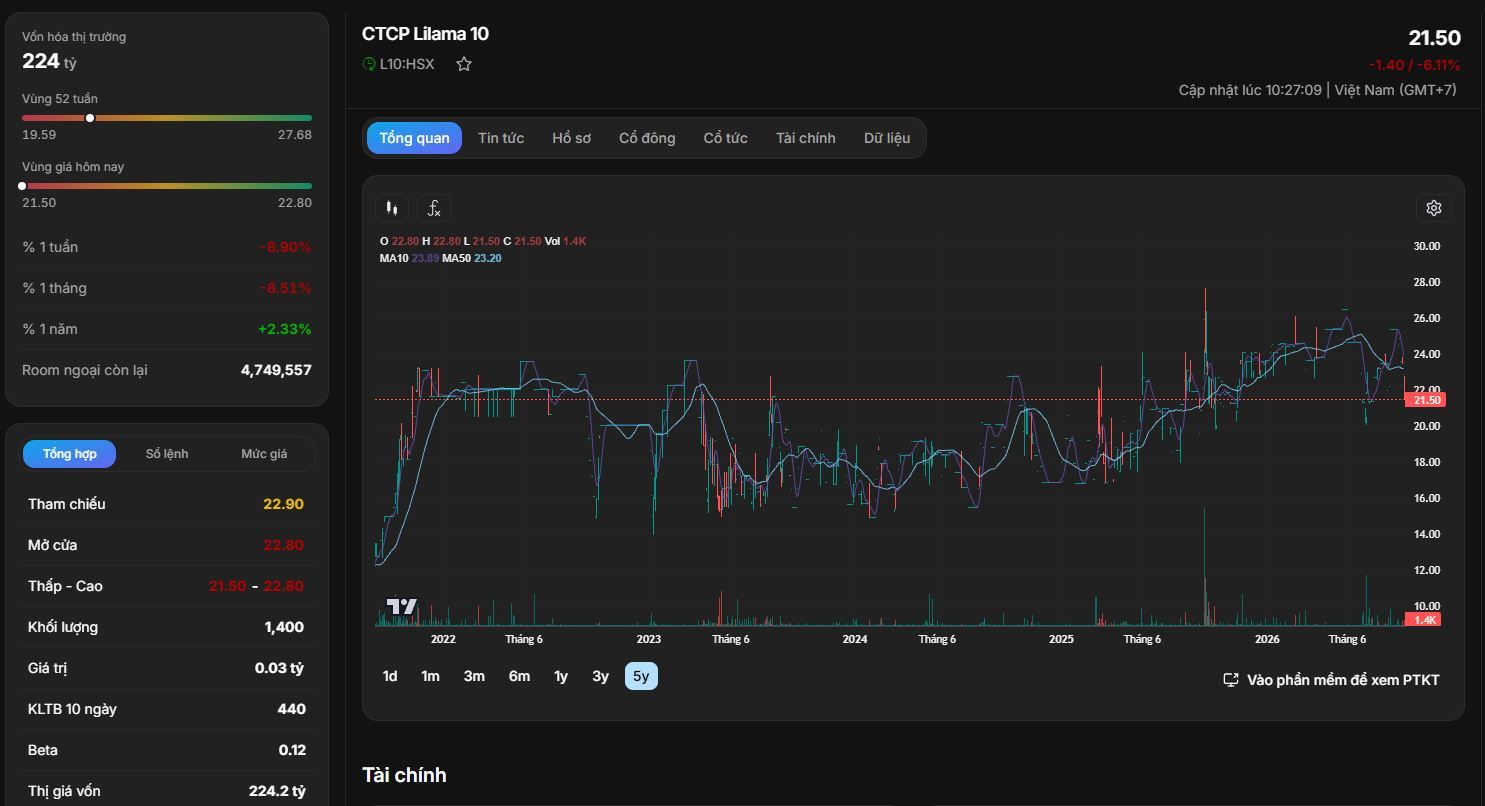Click the % 1 tháng value -8.51%

point(285,288)
